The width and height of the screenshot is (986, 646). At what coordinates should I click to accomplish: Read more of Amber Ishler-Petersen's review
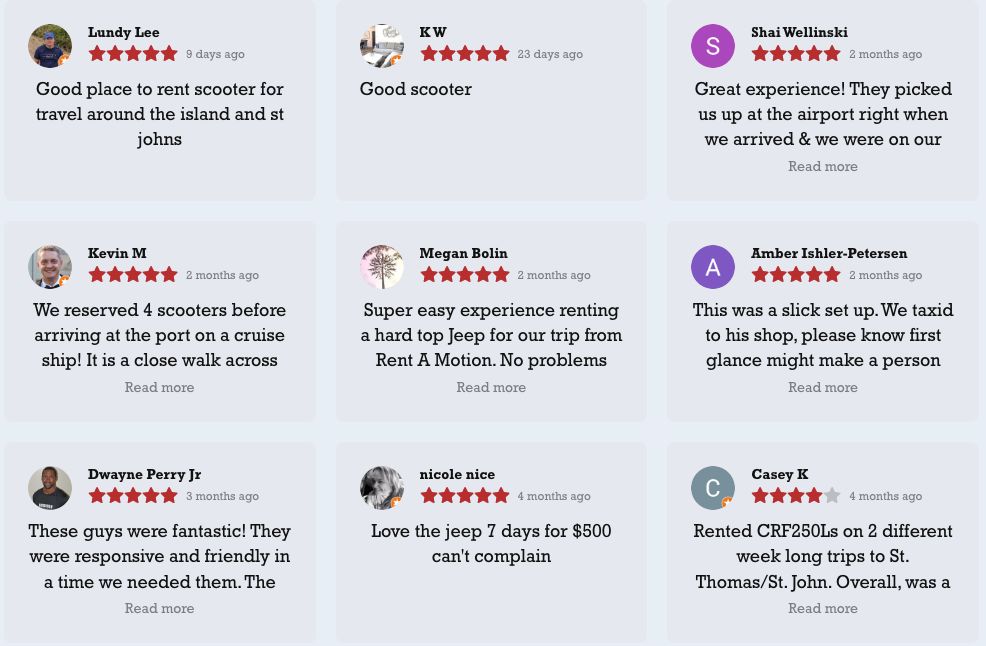pyautogui.click(x=823, y=387)
